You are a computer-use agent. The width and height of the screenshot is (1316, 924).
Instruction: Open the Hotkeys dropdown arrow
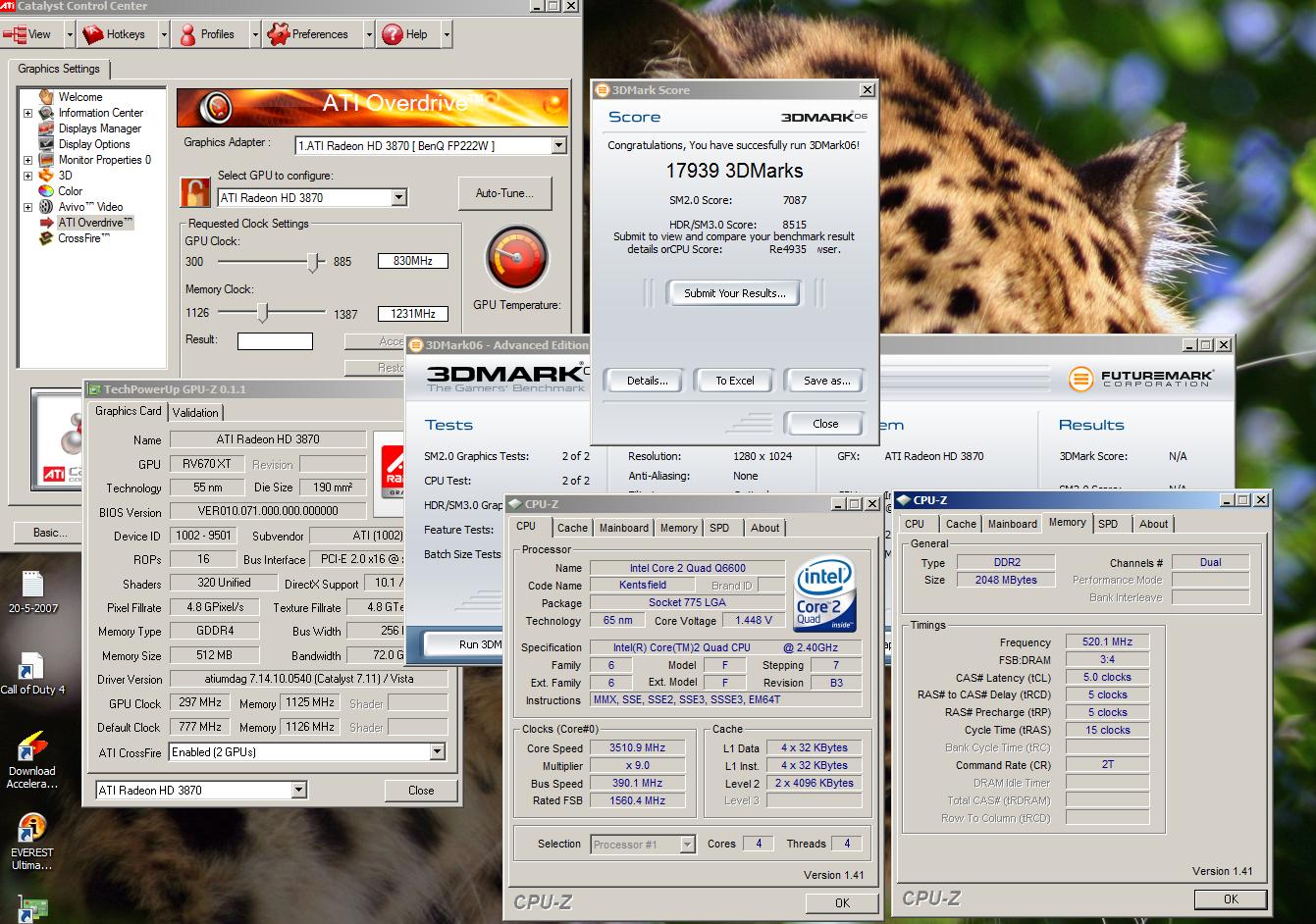click(x=164, y=34)
